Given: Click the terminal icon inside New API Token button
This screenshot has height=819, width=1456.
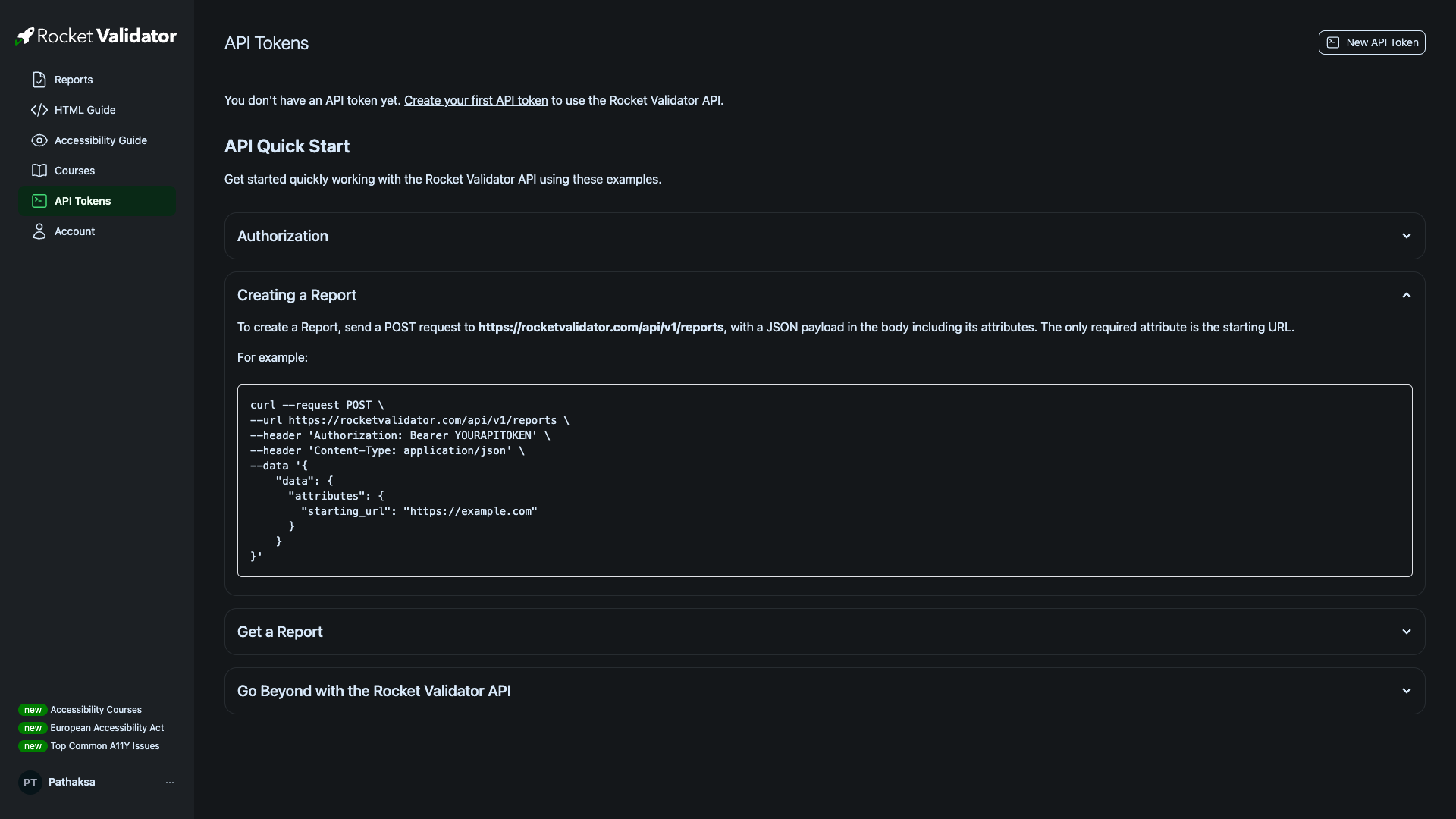Looking at the screenshot, I should (1334, 42).
